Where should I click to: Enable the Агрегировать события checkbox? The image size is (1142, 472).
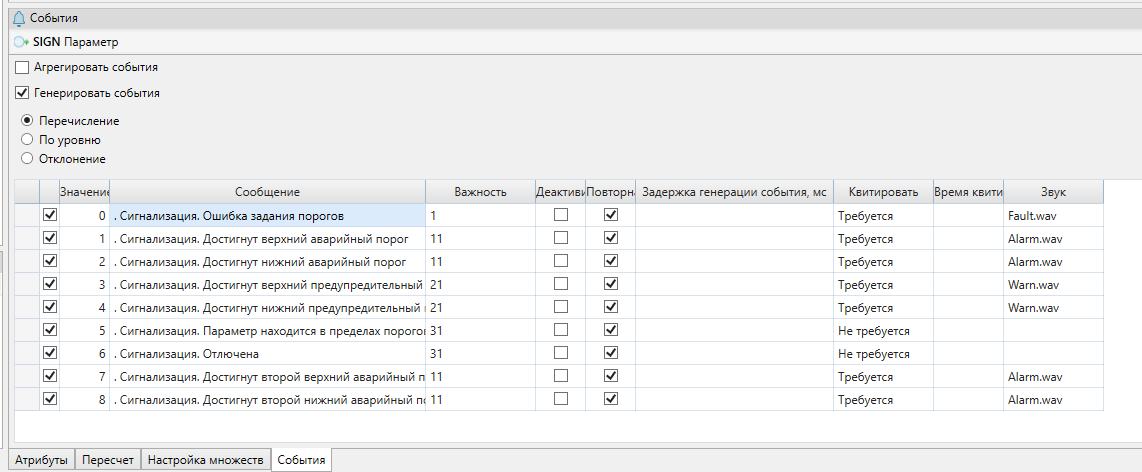pos(22,67)
